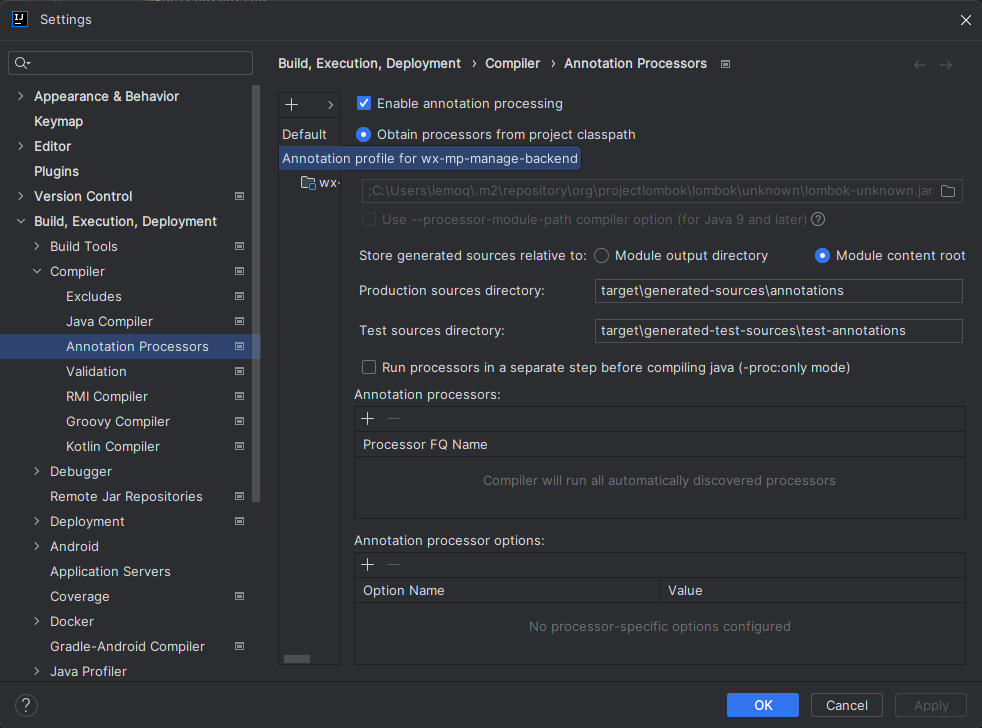Collapse Build, Execution, Deployment section
The width and height of the screenshot is (982, 728).
tap(21, 221)
